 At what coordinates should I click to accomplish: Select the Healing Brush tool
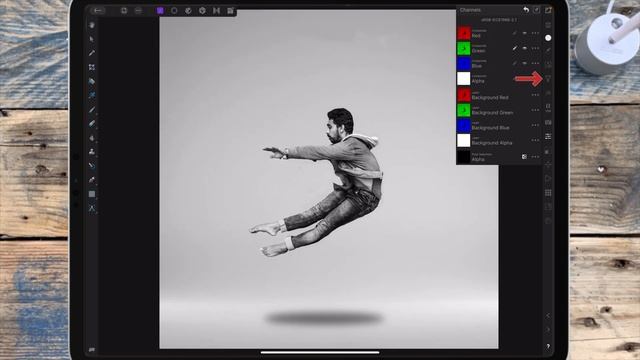[92, 166]
